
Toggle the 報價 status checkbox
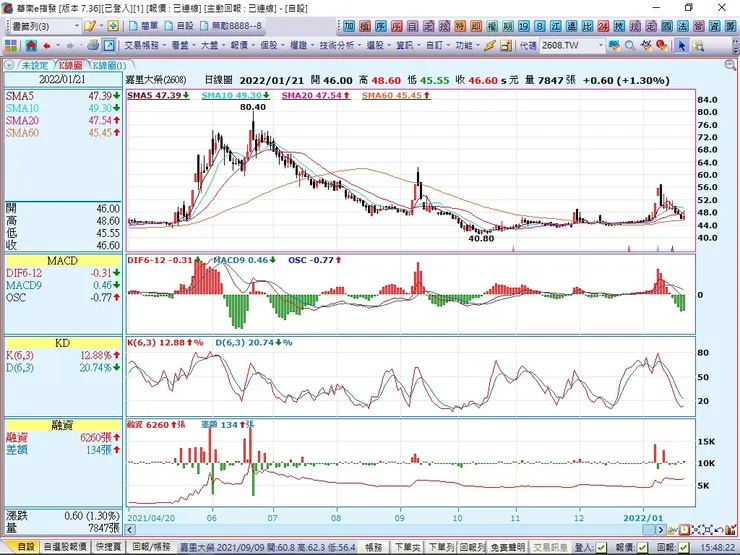(642, 547)
